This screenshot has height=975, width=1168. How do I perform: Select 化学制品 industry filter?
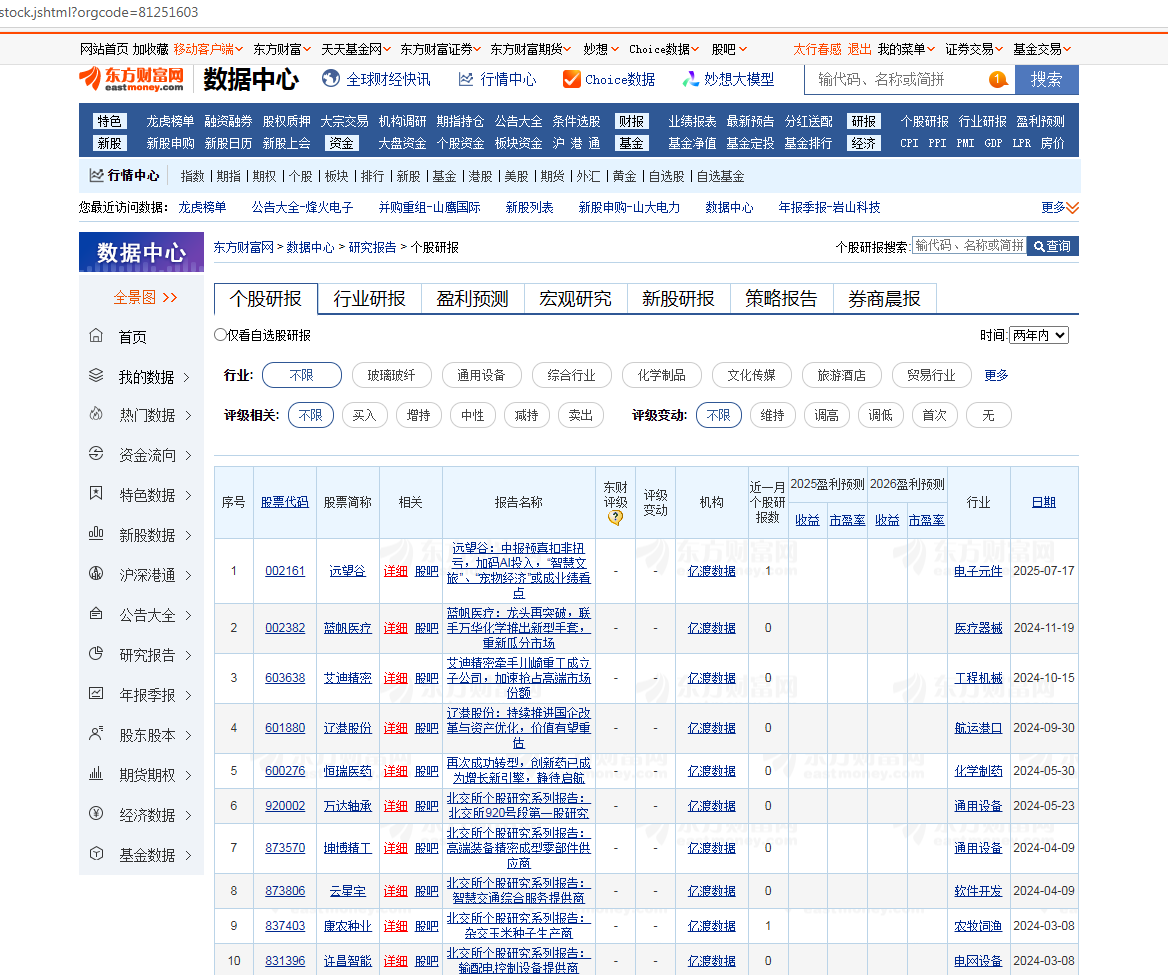pos(661,375)
